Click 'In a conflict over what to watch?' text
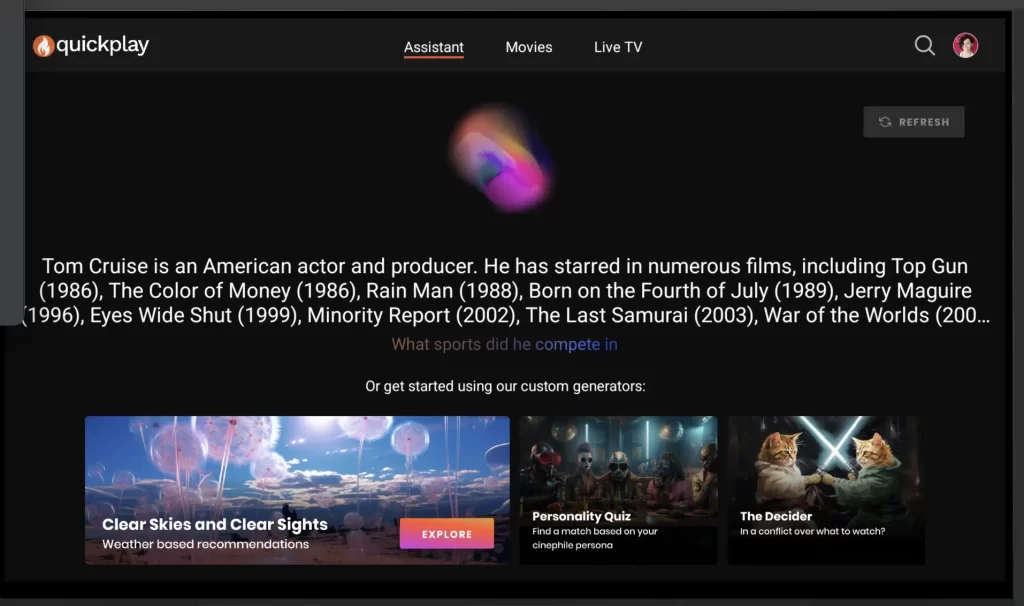 812,531
